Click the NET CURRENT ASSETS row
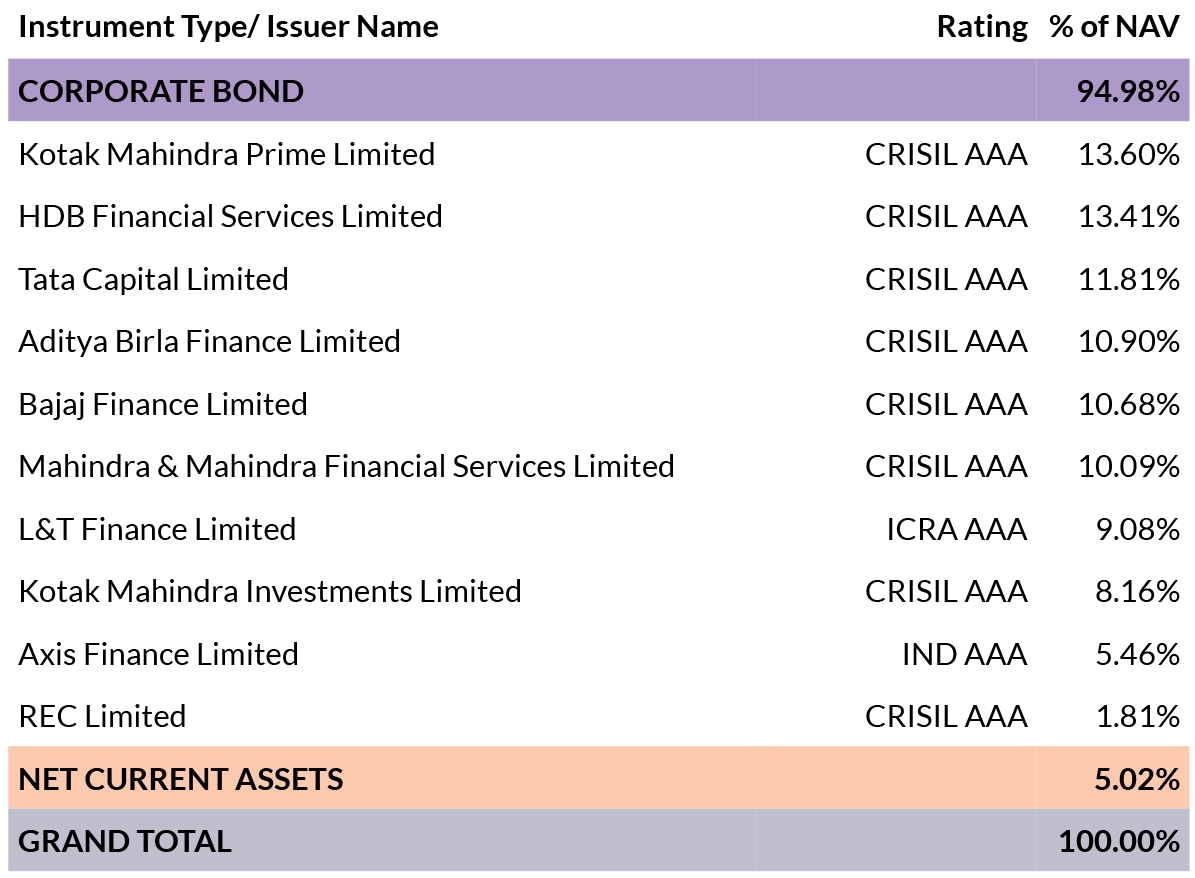Screen dimensions: 1195x878 coord(598,778)
